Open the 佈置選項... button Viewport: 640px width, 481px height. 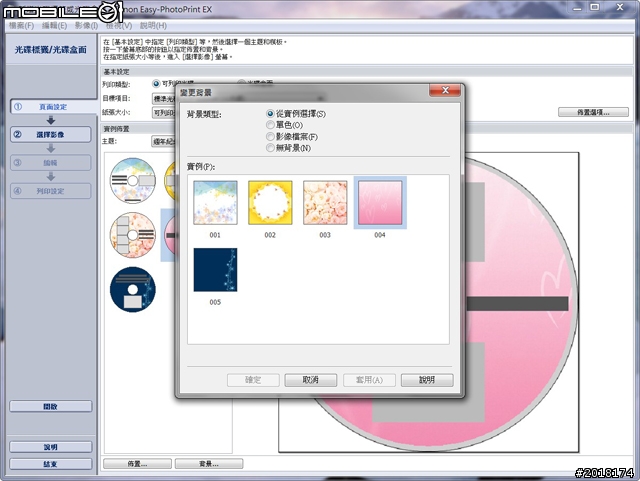pyautogui.click(x=593, y=112)
